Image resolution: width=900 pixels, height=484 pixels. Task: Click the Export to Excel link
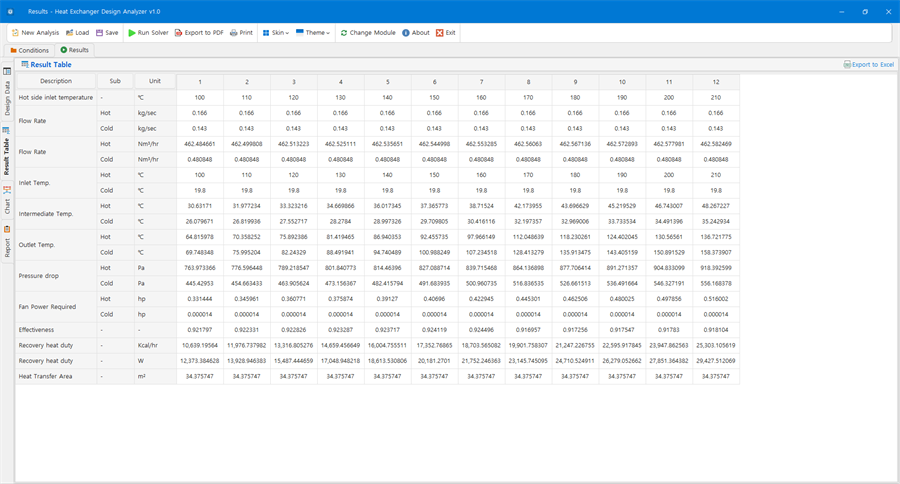(868, 65)
